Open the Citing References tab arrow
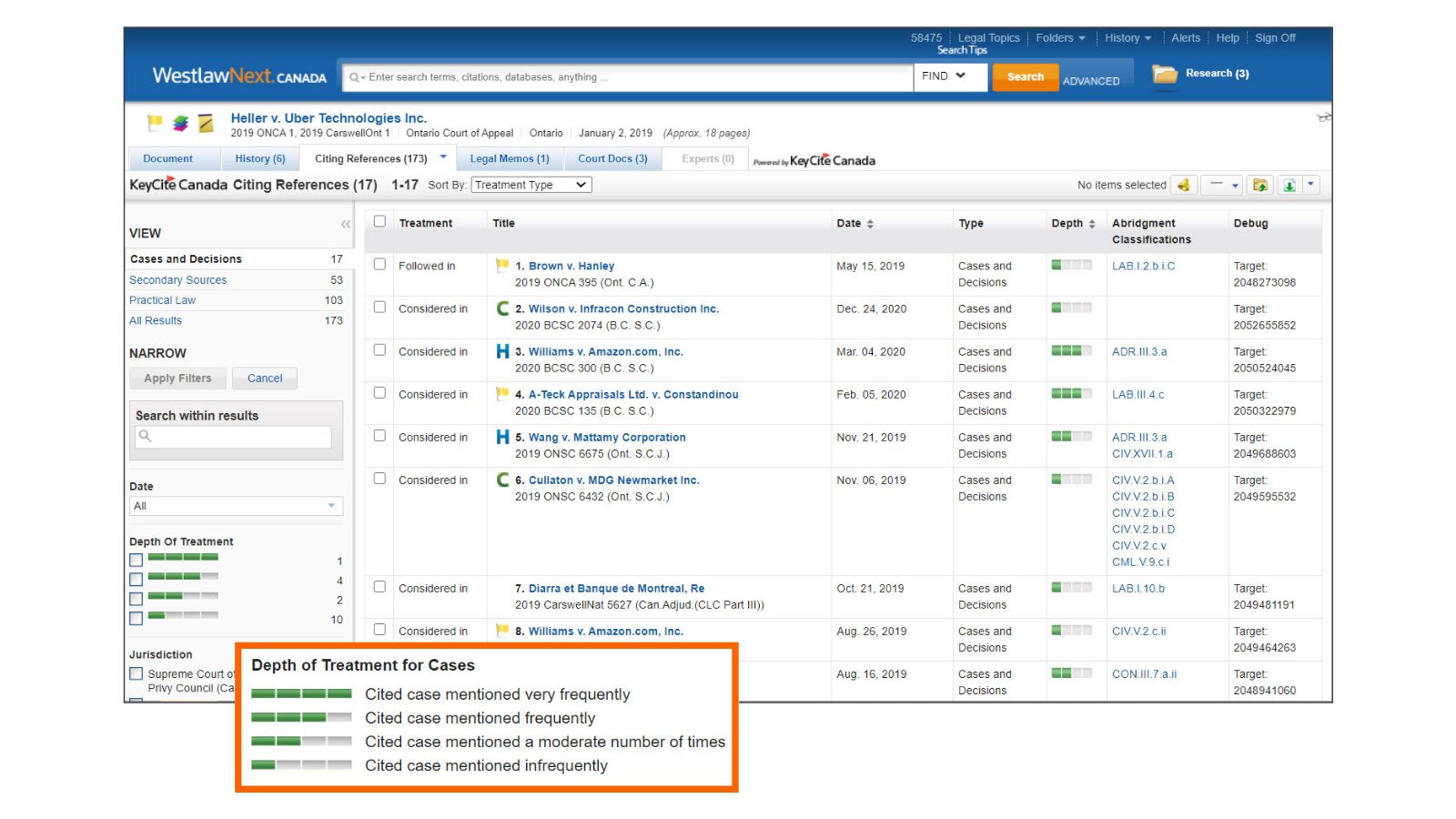1456x819 pixels. click(x=443, y=157)
